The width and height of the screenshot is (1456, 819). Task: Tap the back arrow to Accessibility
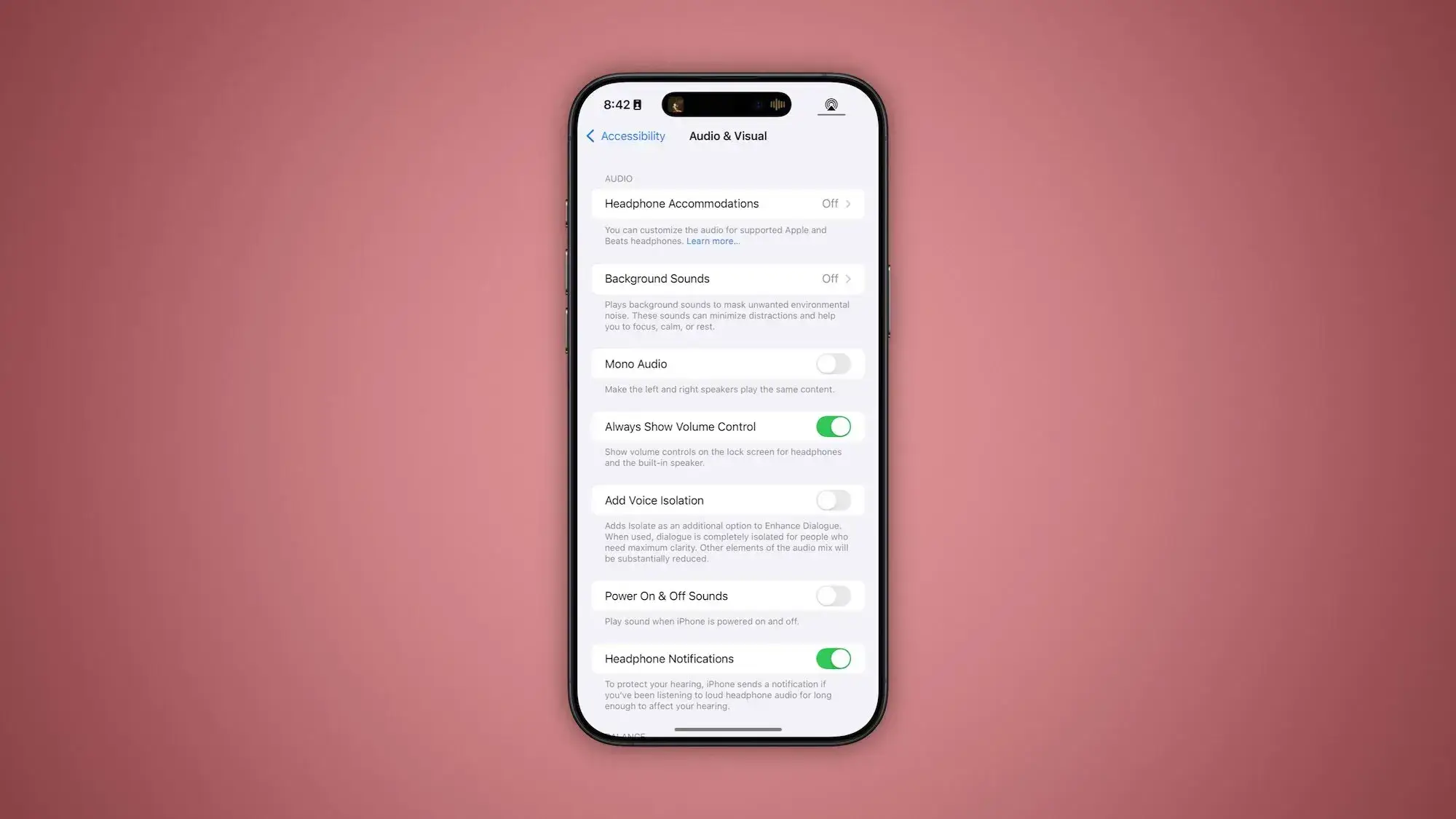point(590,135)
